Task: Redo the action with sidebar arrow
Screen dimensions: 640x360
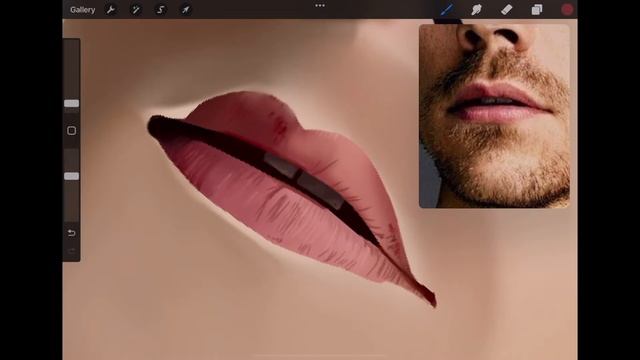Action: (x=71, y=251)
